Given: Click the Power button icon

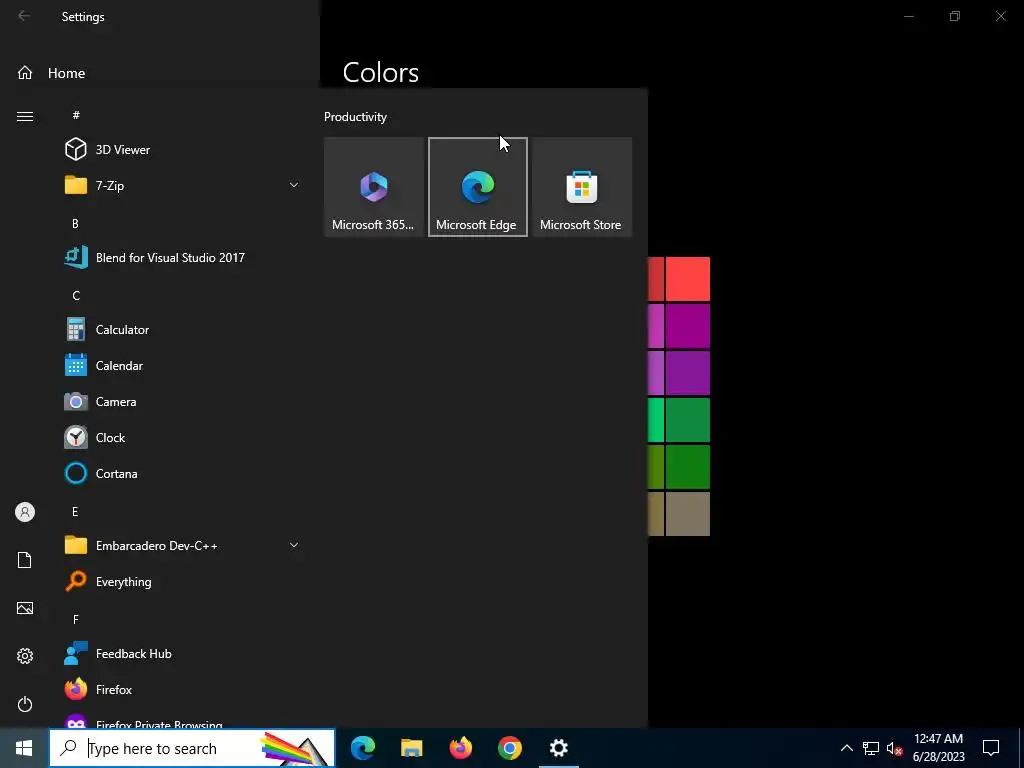Looking at the screenshot, I should tap(25, 704).
